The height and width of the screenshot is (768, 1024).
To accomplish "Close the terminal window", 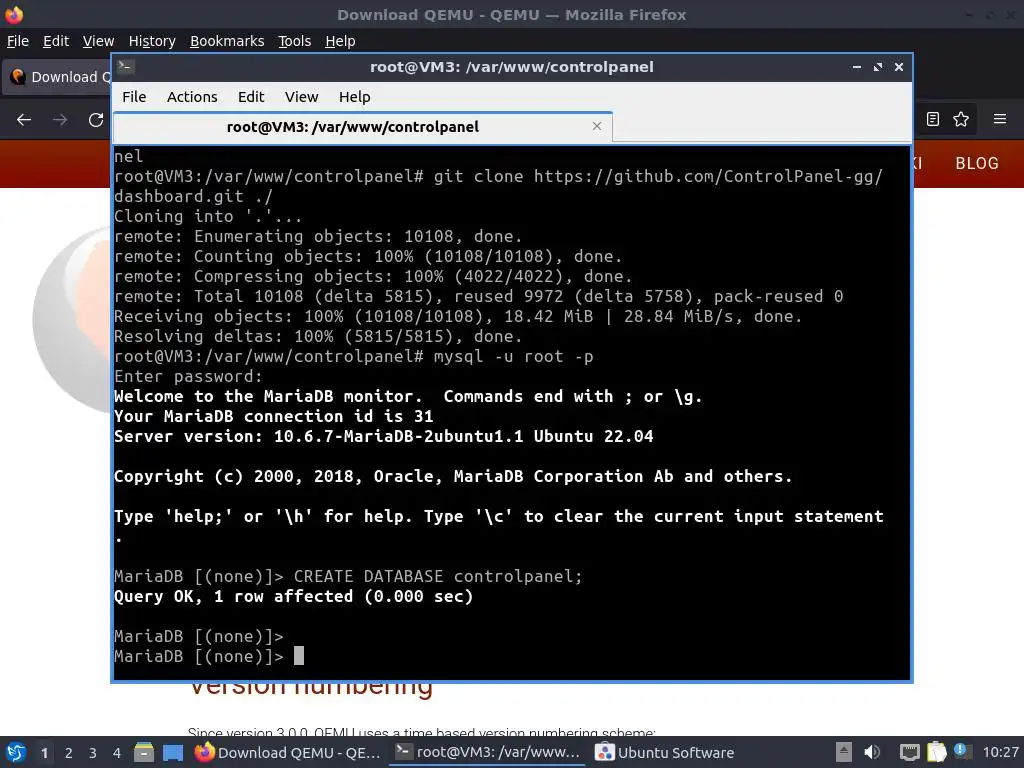I will coord(899,67).
